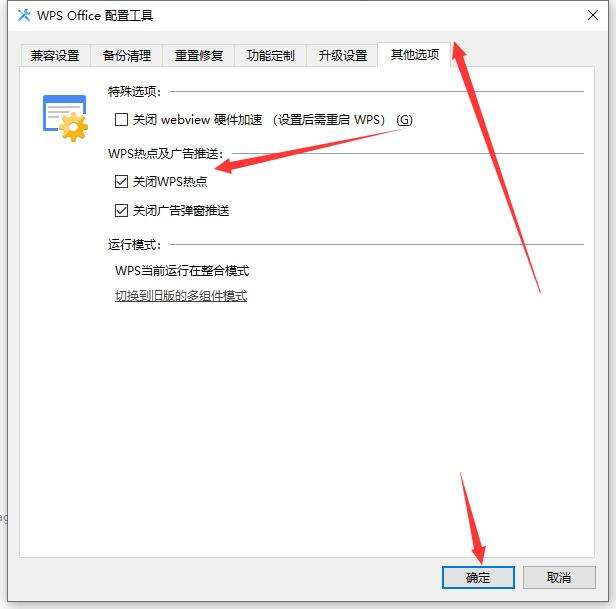Select the 其他选项 tab
Image resolution: width=616 pixels, height=609 pixels.
[x=414, y=55]
